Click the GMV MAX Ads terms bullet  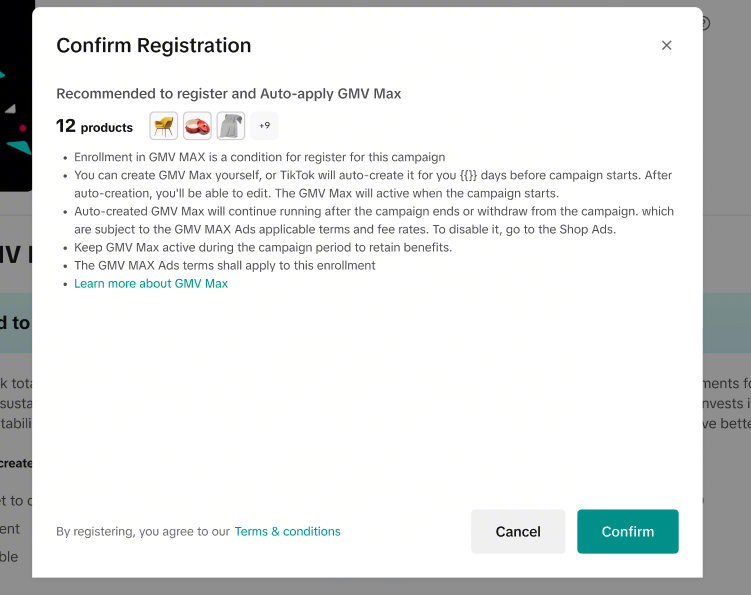click(225, 266)
